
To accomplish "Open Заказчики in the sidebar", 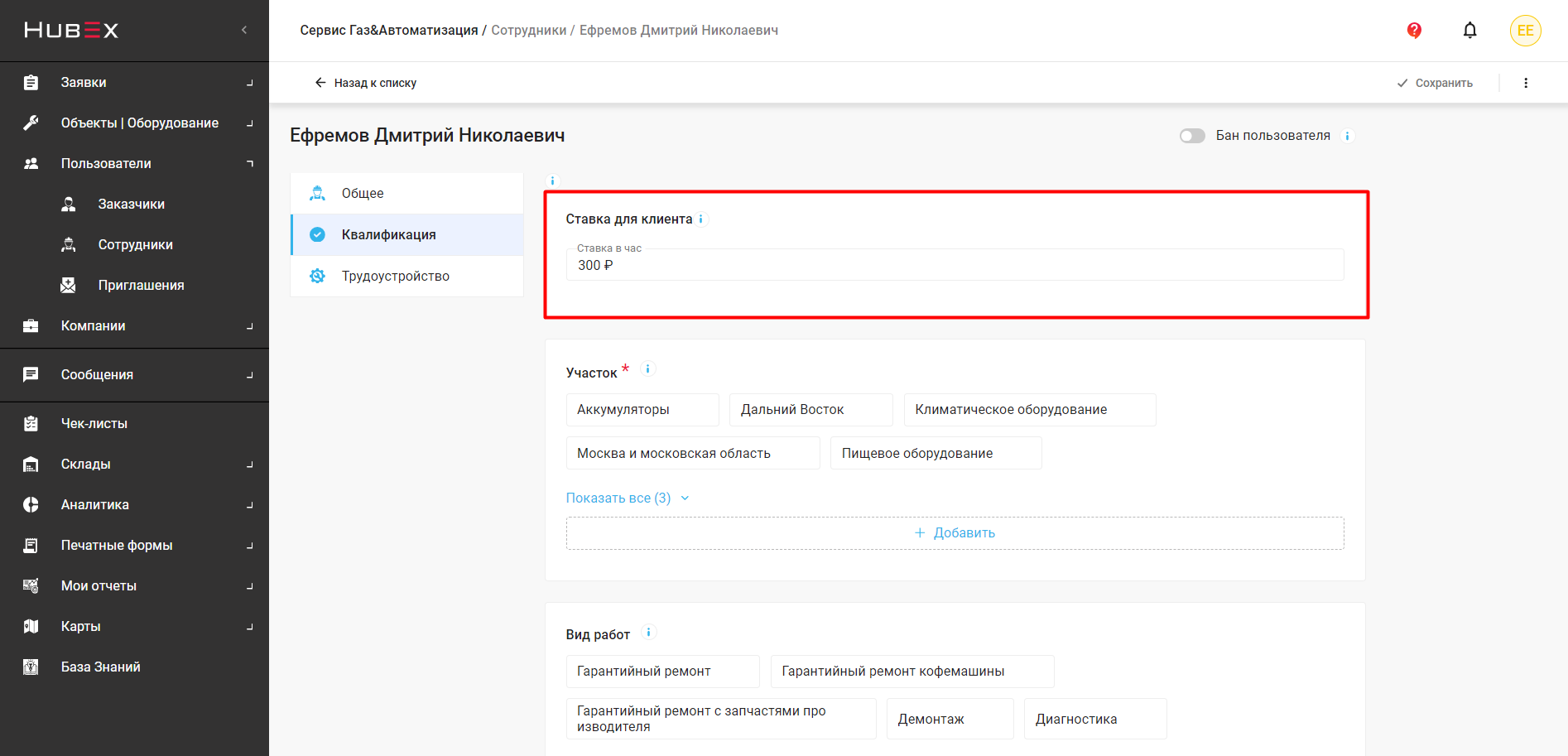I will click(131, 204).
